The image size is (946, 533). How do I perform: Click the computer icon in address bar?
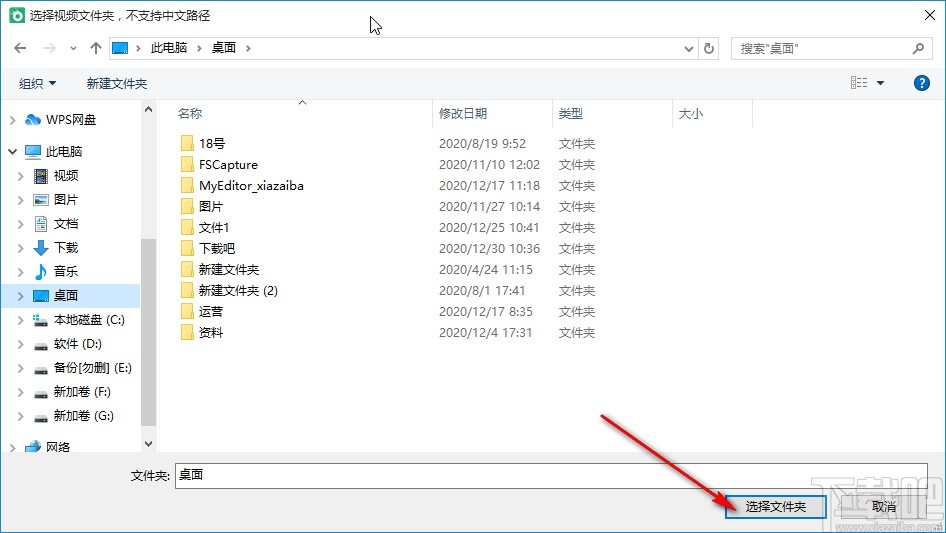point(120,48)
